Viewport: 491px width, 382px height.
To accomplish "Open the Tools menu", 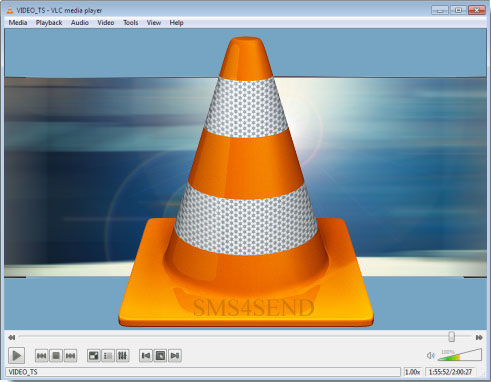I will 131,23.
